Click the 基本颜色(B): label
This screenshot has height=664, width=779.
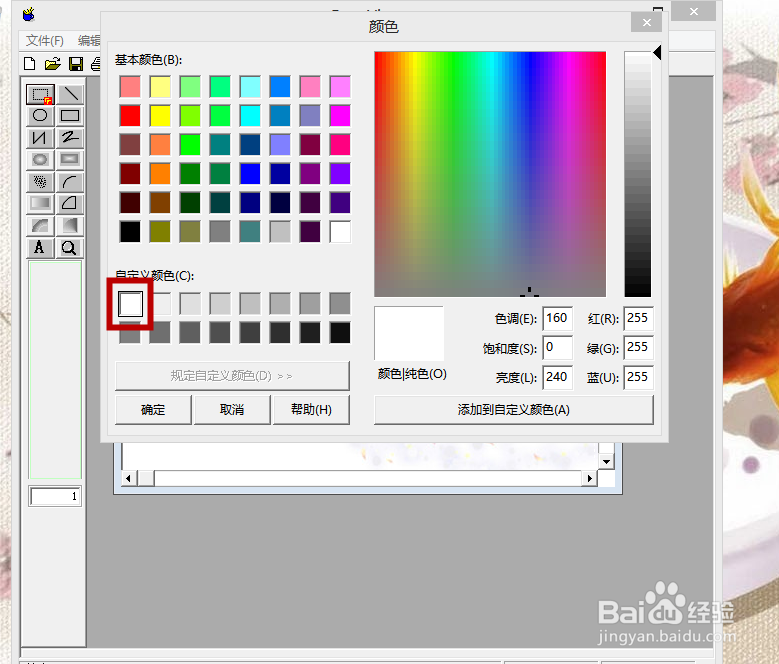pyautogui.click(x=149, y=60)
